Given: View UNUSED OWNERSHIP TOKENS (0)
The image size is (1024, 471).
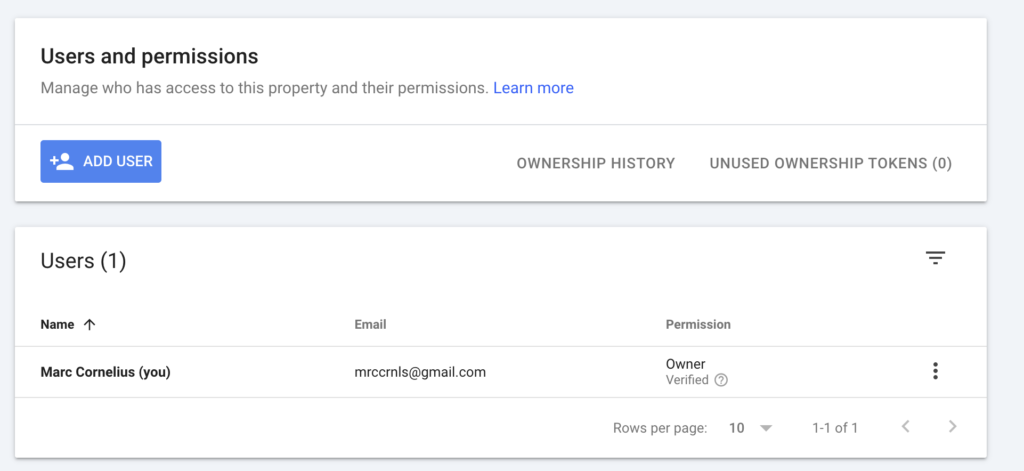Looking at the screenshot, I should tap(831, 163).
